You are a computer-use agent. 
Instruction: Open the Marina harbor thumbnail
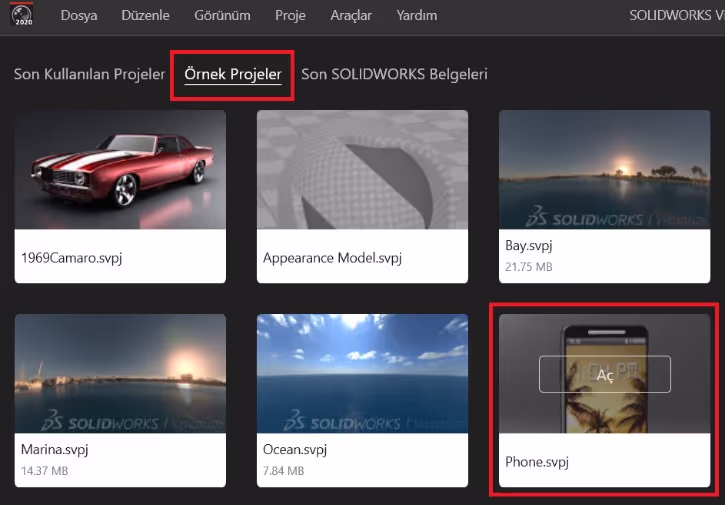(120, 374)
